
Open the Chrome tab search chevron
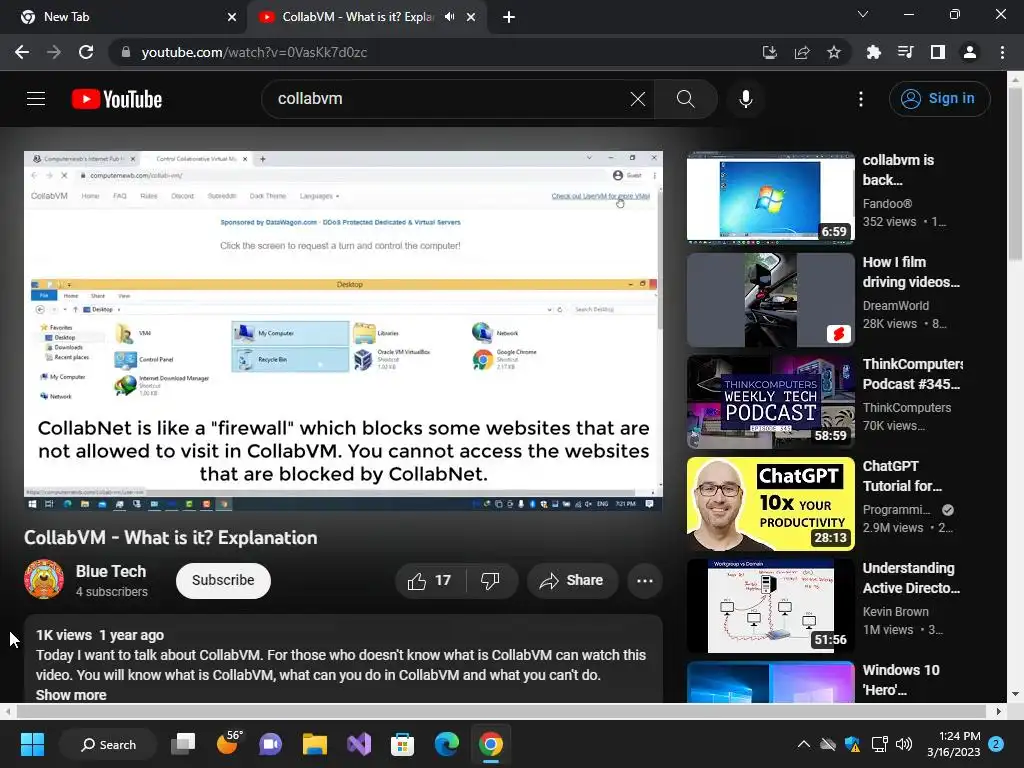[863, 14]
